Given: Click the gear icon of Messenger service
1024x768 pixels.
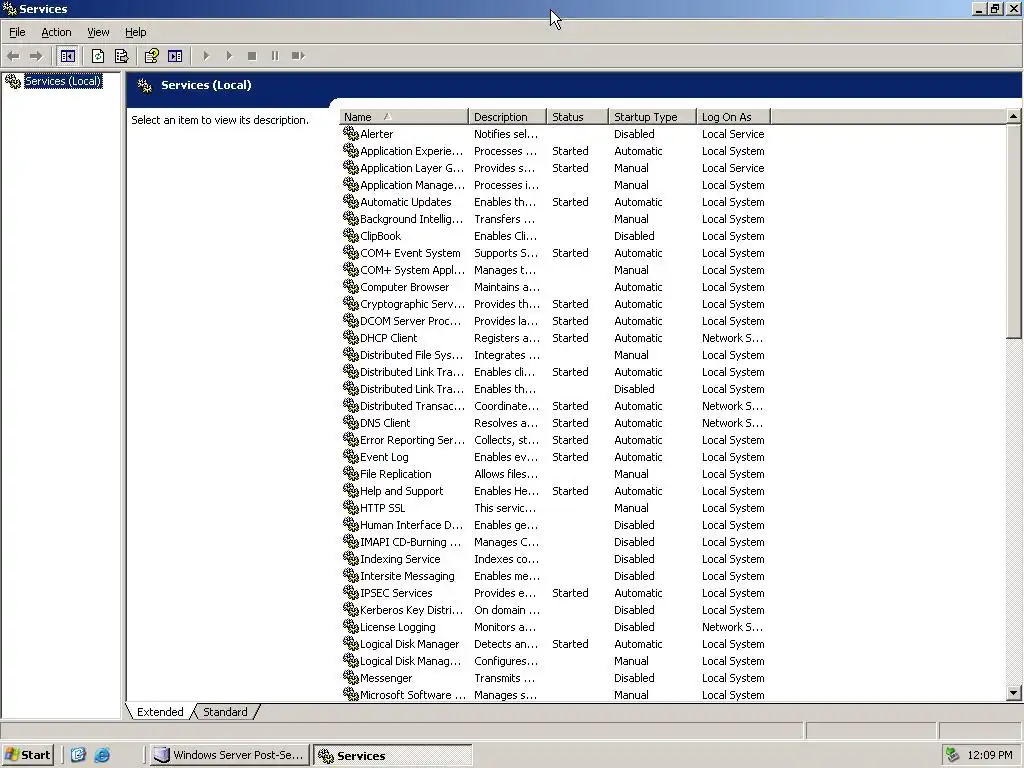Looking at the screenshot, I should coord(351,677).
